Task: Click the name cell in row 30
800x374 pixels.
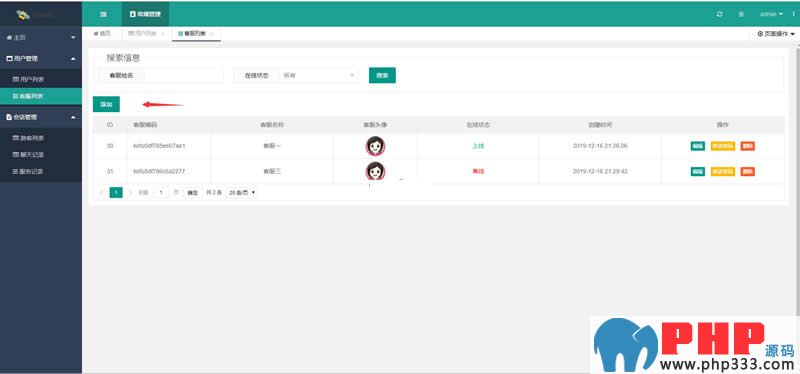Action: [272, 146]
